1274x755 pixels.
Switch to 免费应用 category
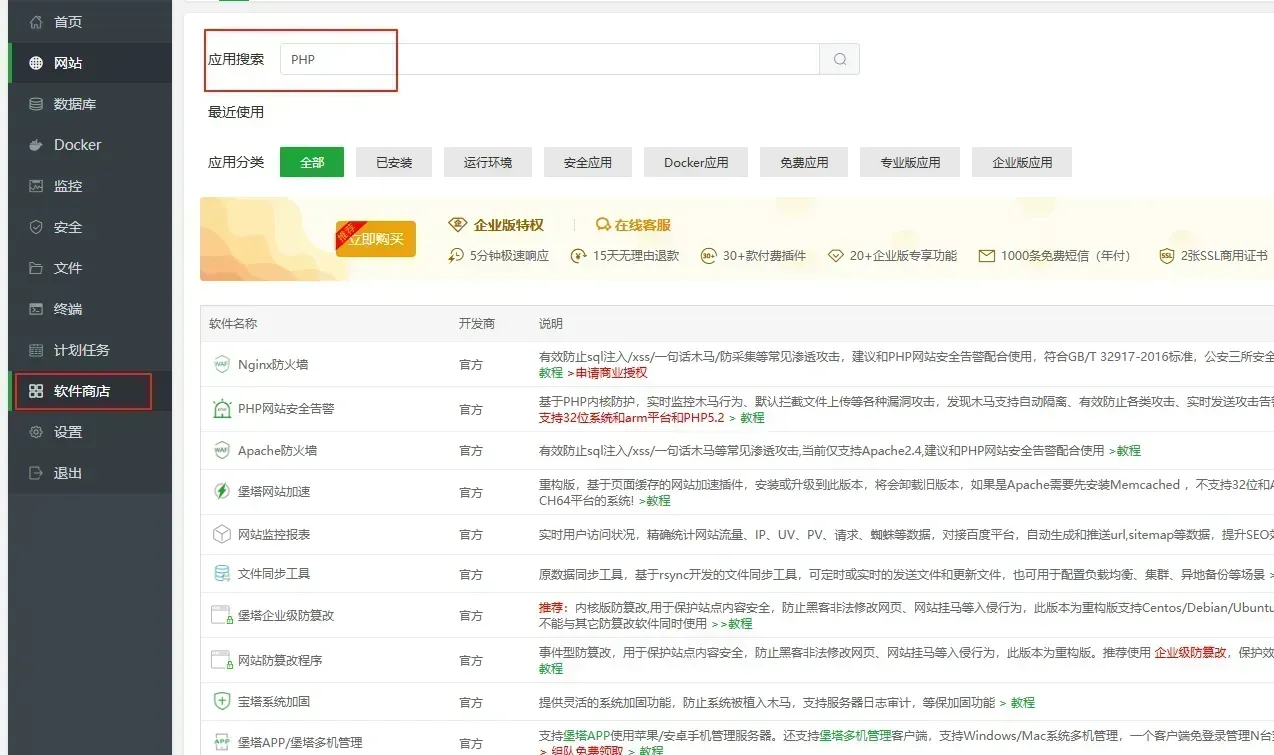pyautogui.click(x=804, y=162)
